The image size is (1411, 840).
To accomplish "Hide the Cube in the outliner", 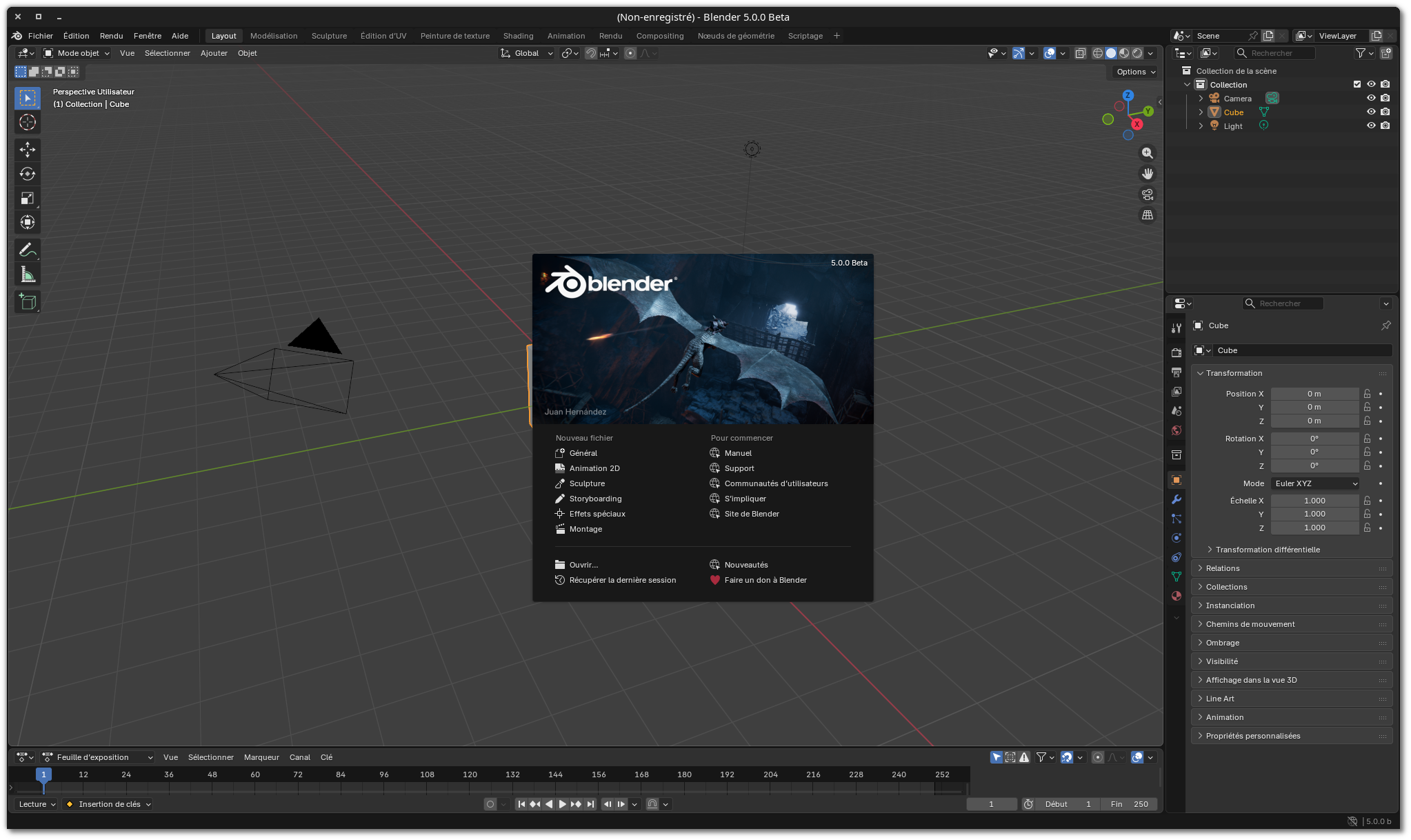I will 1371,112.
